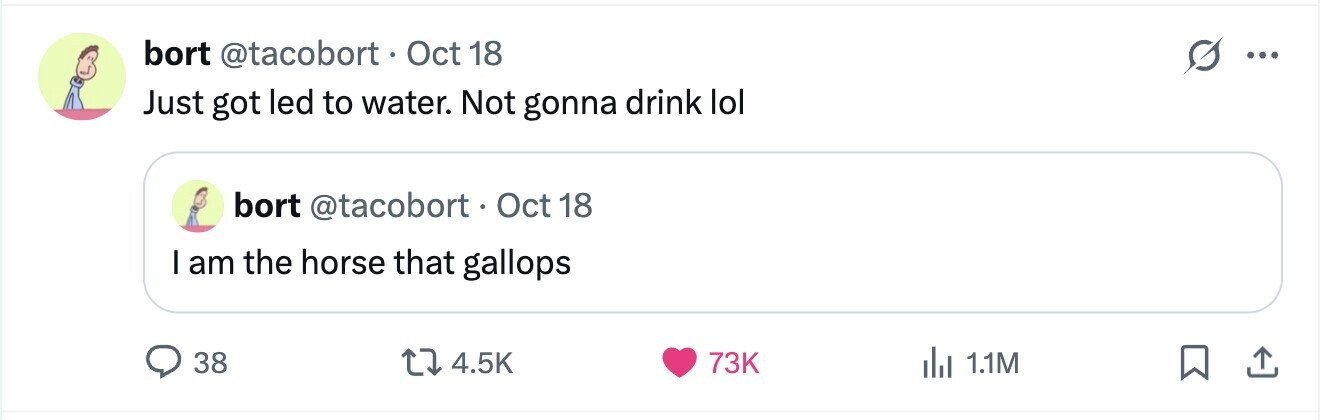Click the Oct 18 date in the quoted tweet

click(544, 205)
